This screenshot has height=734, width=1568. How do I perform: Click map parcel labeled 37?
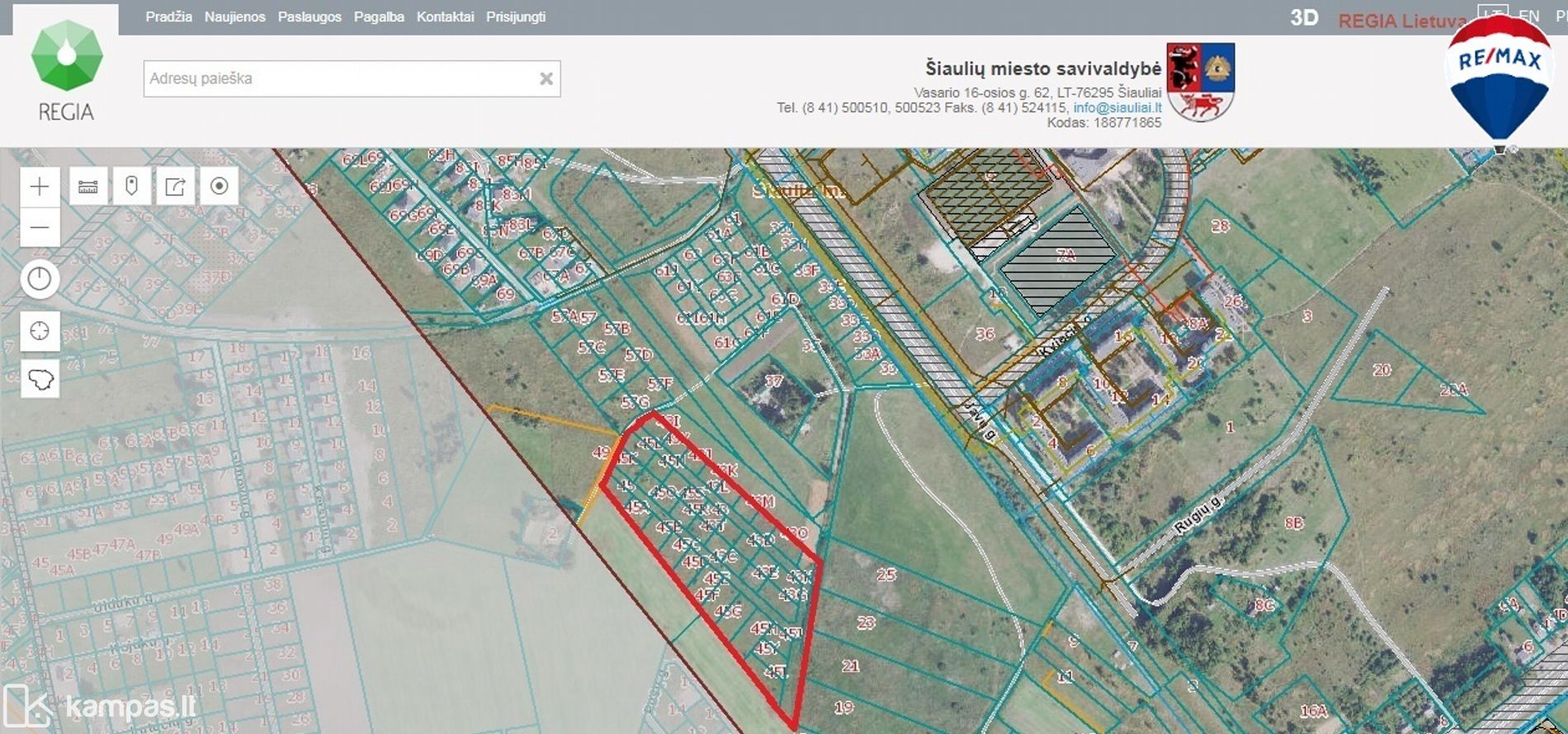point(773,381)
